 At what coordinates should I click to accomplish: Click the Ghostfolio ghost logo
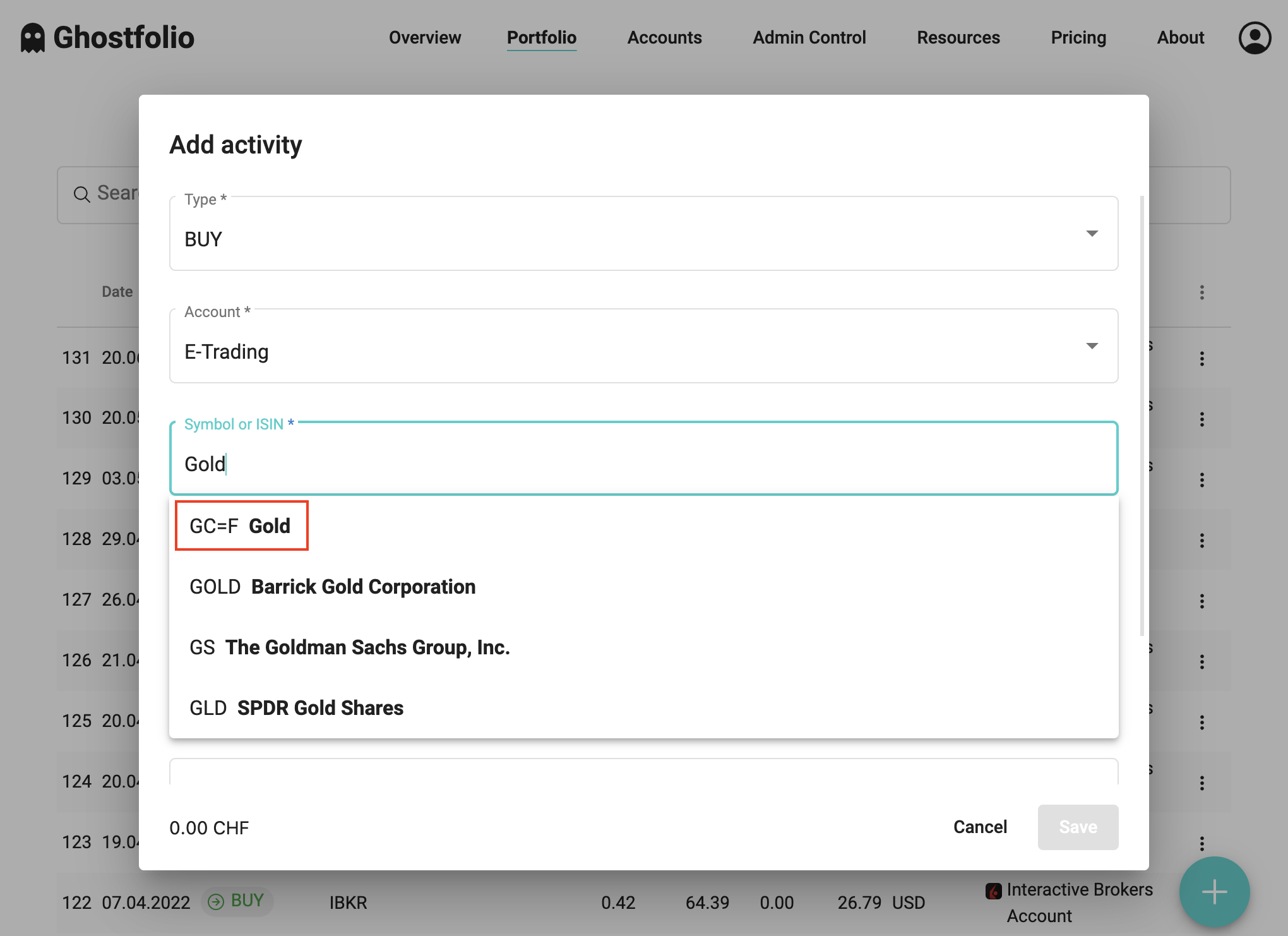pos(32,37)
